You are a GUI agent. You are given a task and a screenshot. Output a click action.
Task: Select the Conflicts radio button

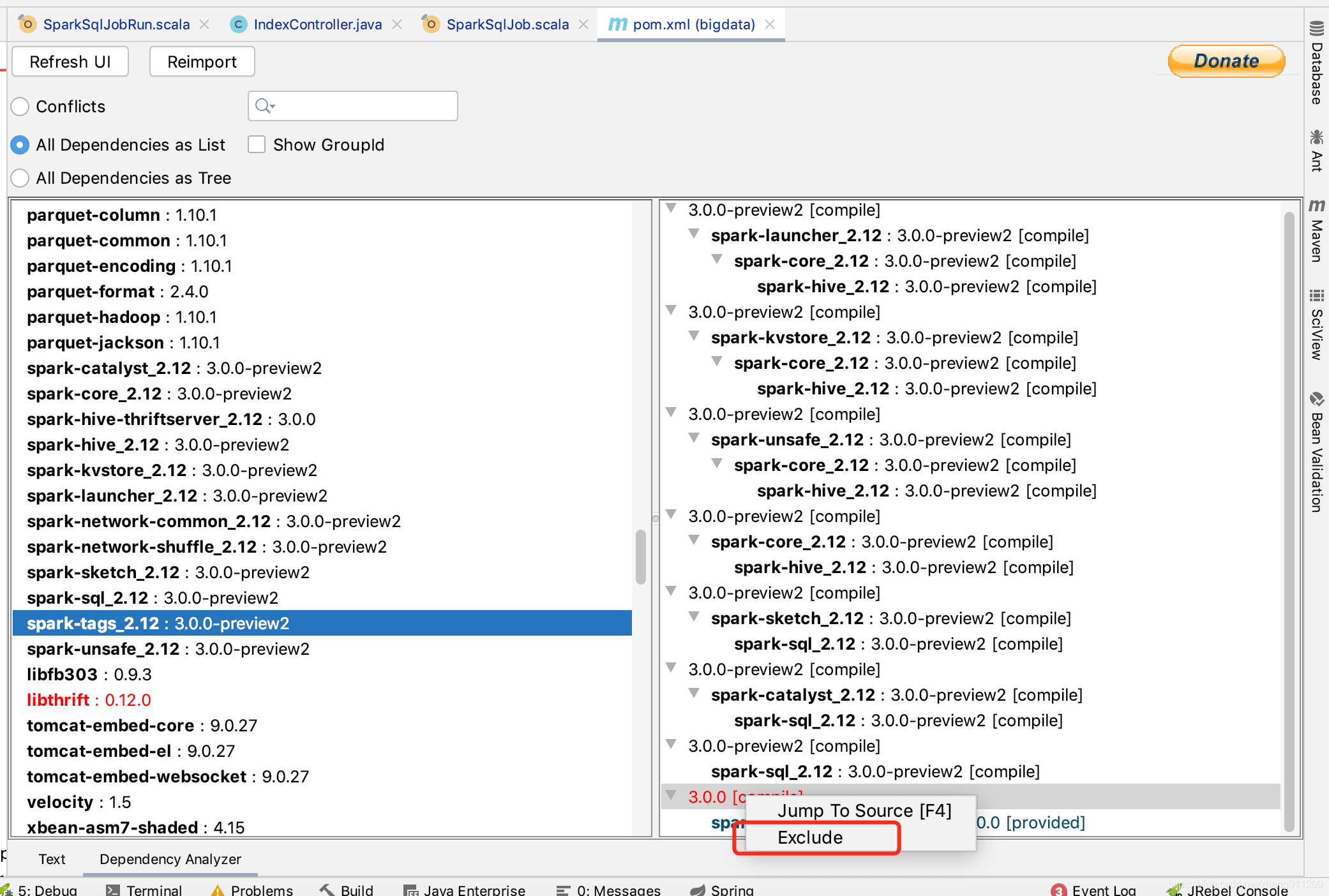point(20,107)
